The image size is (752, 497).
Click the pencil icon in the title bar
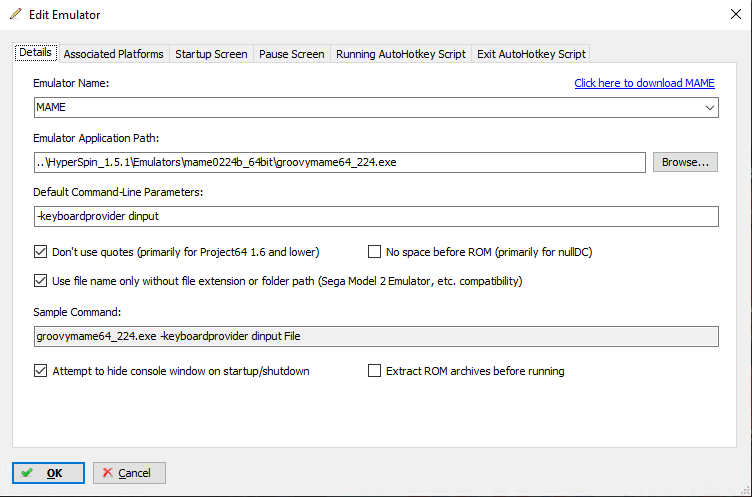[15, 14]
